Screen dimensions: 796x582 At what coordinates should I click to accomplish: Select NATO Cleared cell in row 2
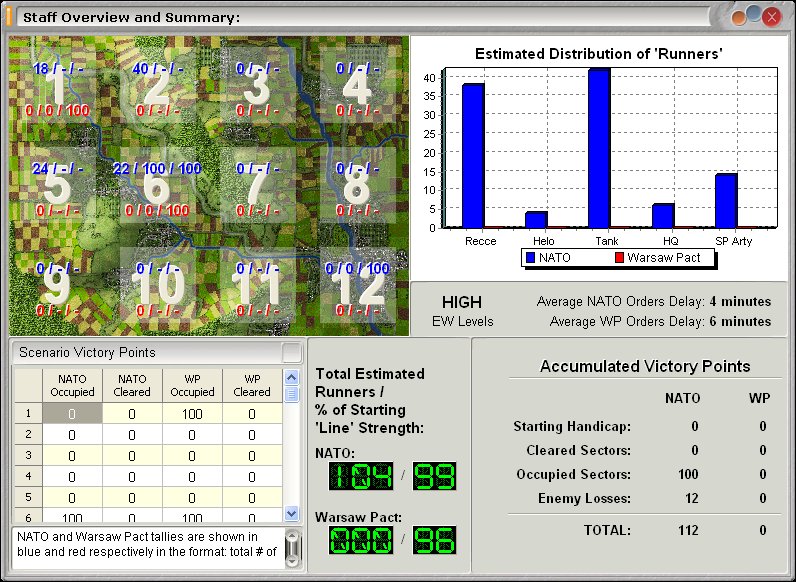point(132,435)
